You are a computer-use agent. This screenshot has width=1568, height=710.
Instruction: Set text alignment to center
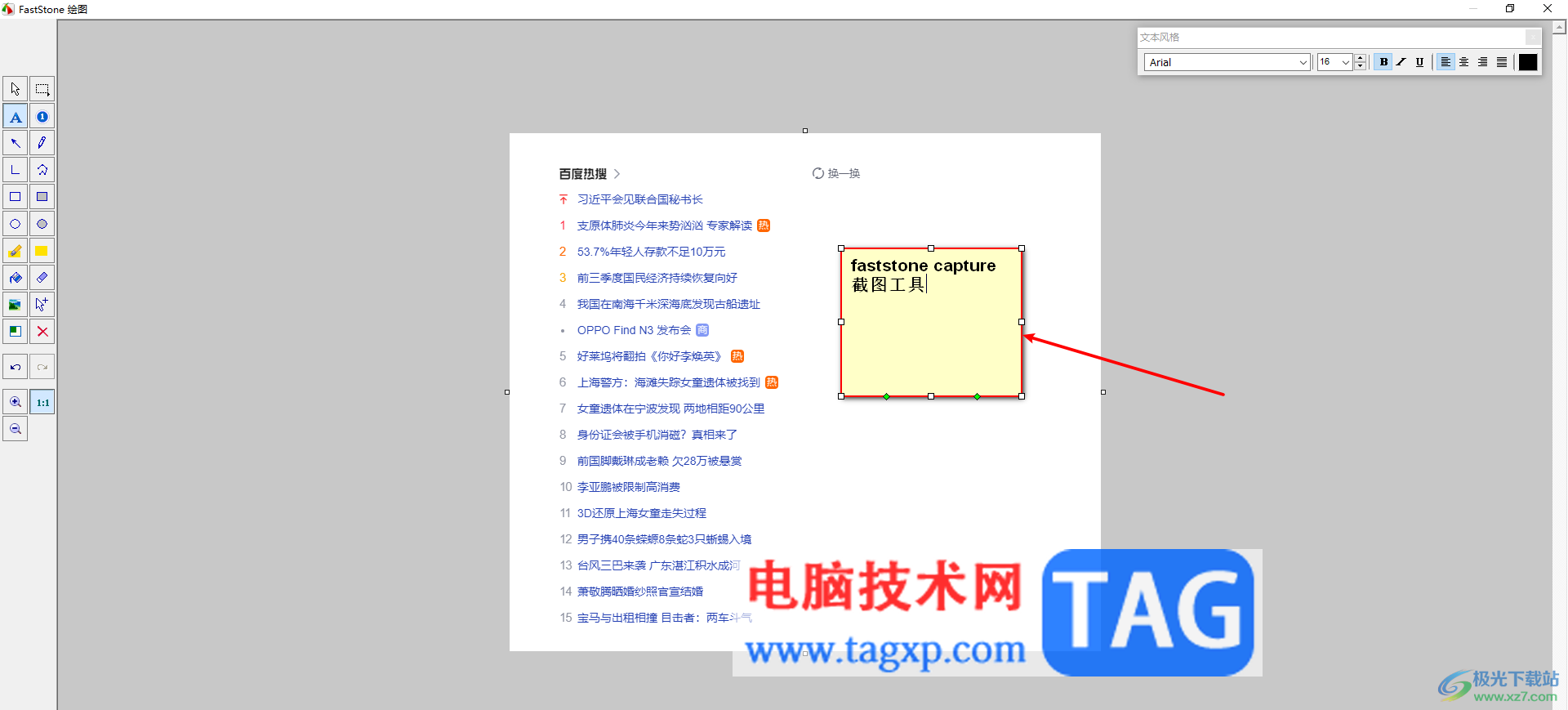pyautogui.click(x=1464, y=62)
